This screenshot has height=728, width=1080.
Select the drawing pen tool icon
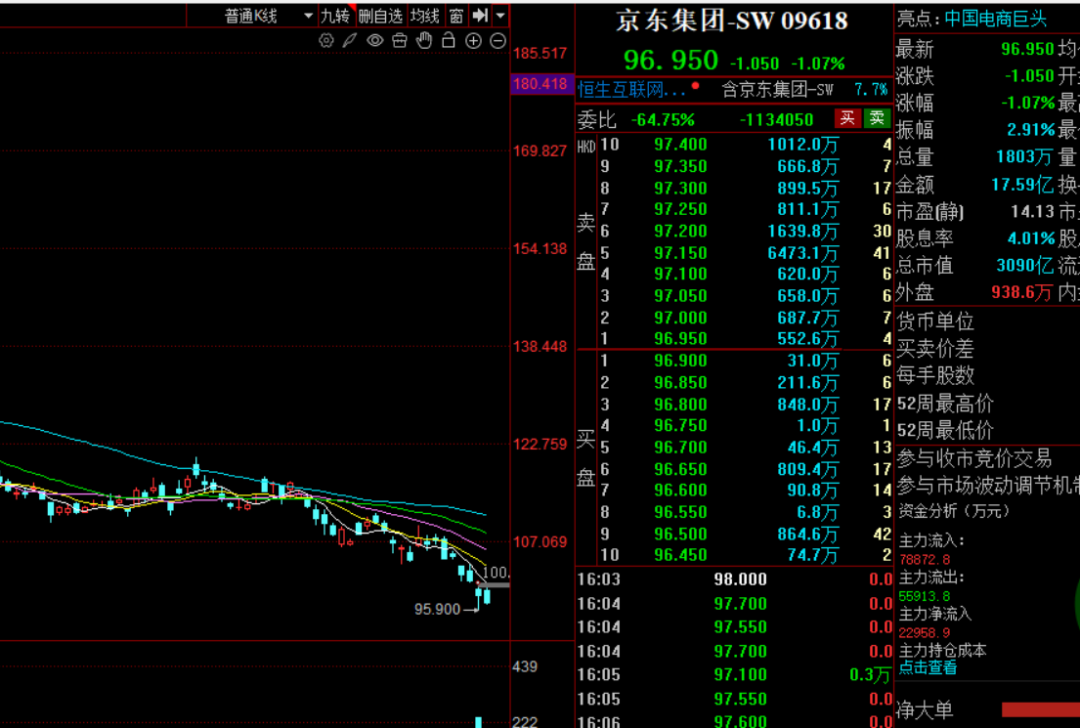(x=350, y=41)
